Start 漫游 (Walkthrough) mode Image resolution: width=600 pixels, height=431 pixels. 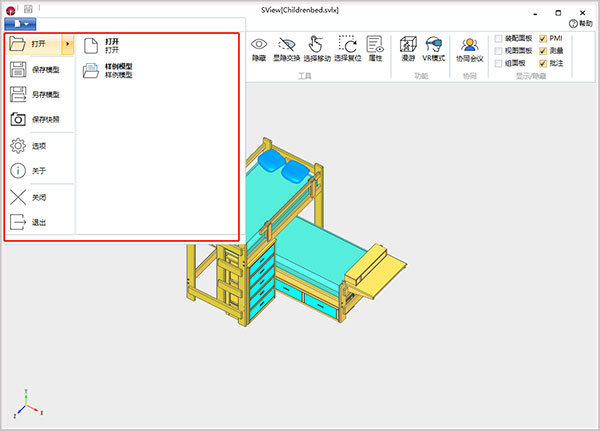[408, 46]
